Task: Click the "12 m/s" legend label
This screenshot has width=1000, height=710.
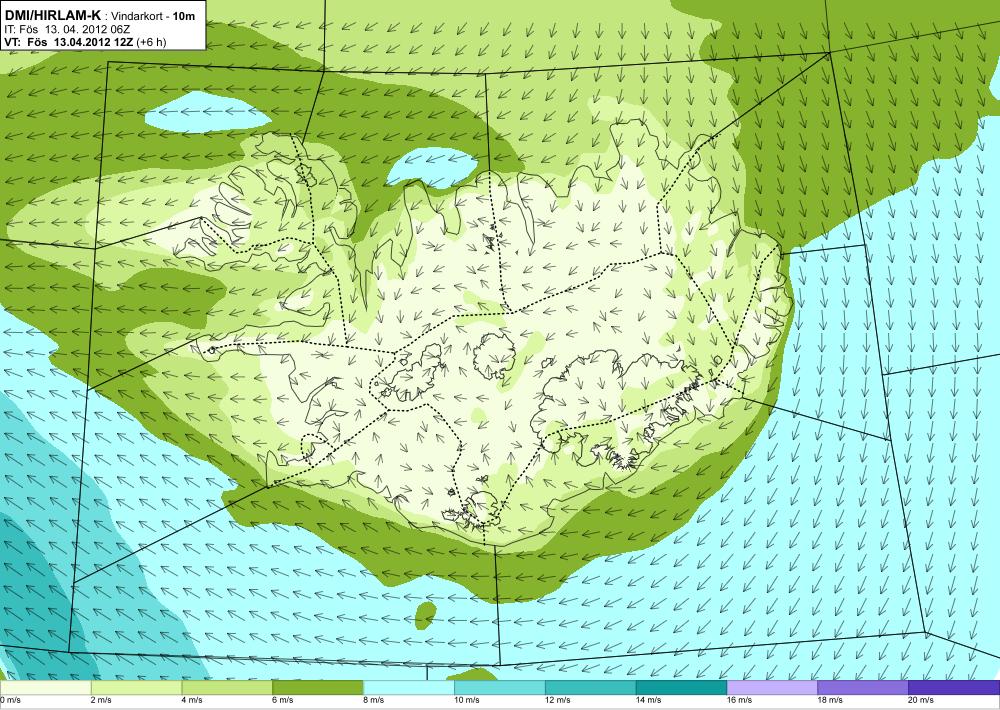Action: (x=558, y=700)
